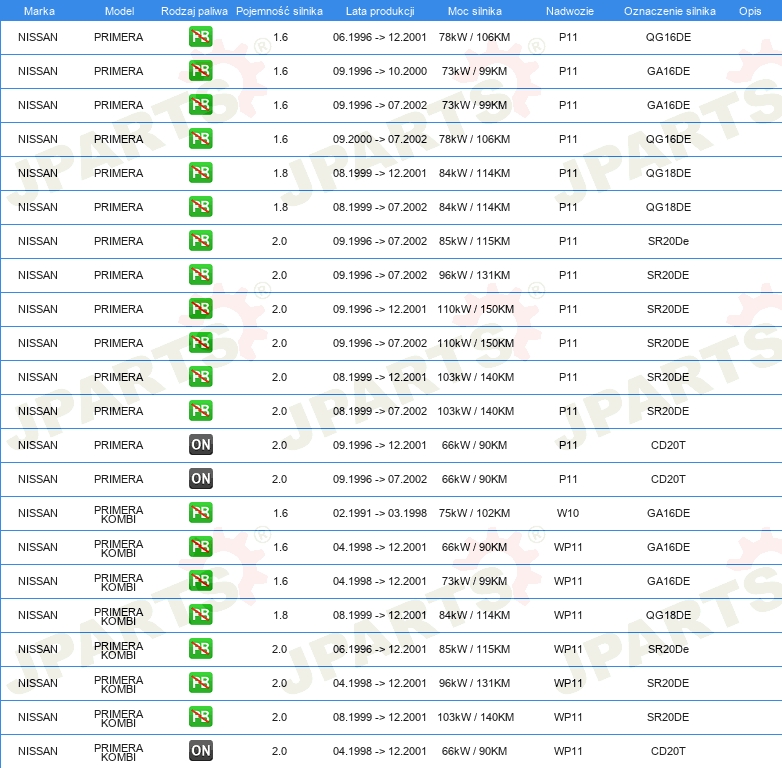Screen dimensions: 782x768
Task: Click the Marka column header
Action: click(39, 11)
